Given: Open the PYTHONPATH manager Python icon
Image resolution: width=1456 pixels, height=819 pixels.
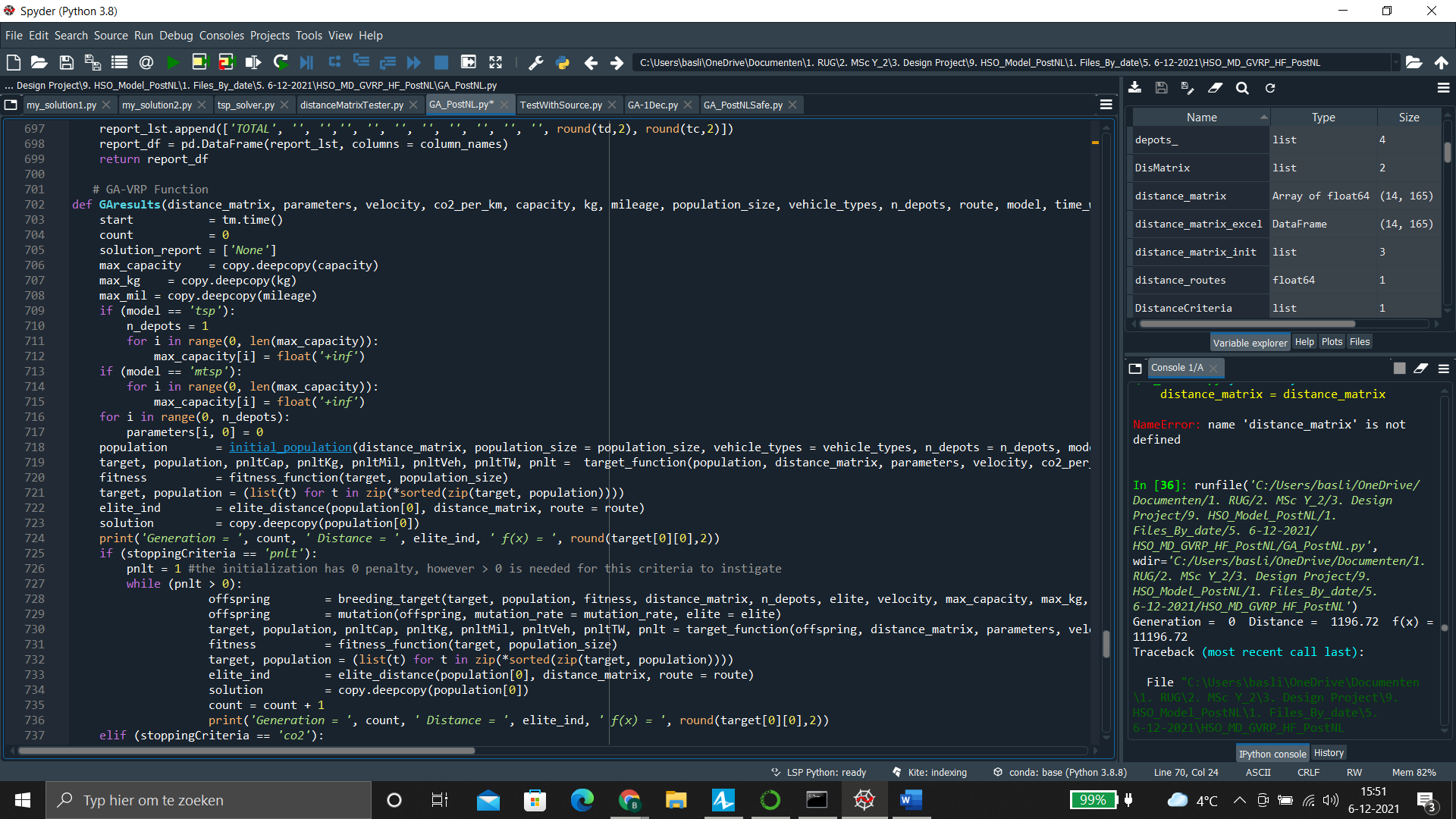Looking at the screenshot, I should (563, 62).
